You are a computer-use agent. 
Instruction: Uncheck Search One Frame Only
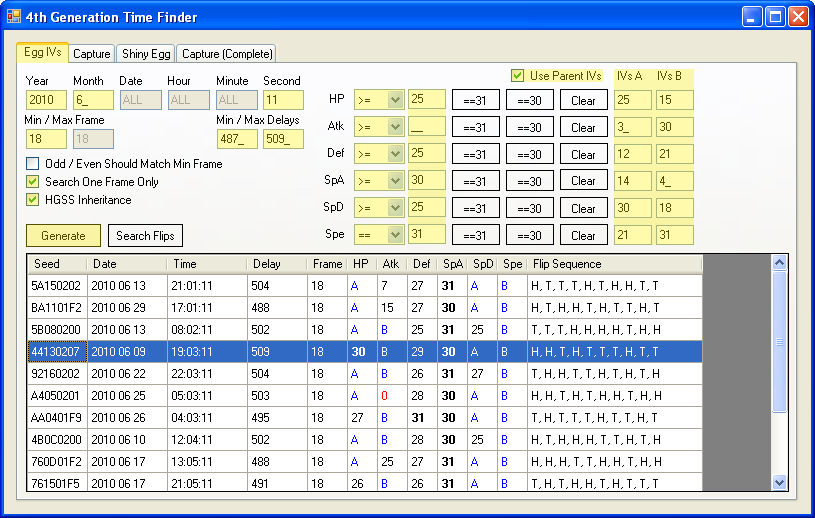(33, 182)
